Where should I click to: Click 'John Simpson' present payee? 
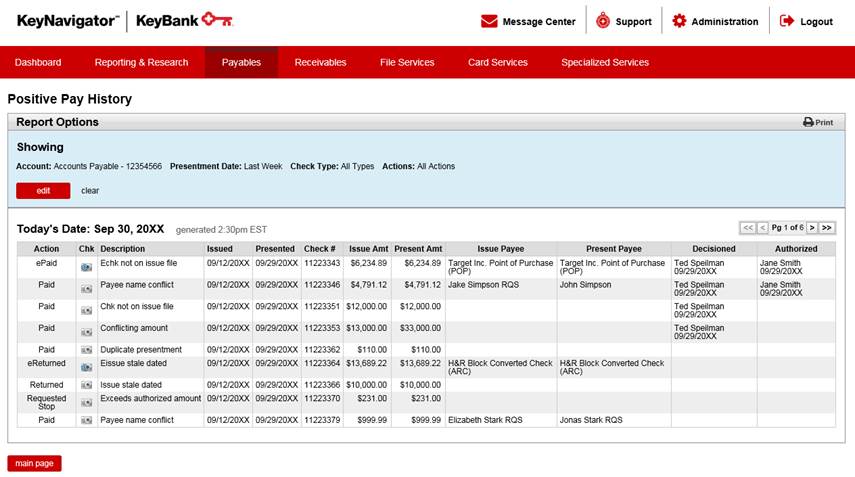click(586, 285)
